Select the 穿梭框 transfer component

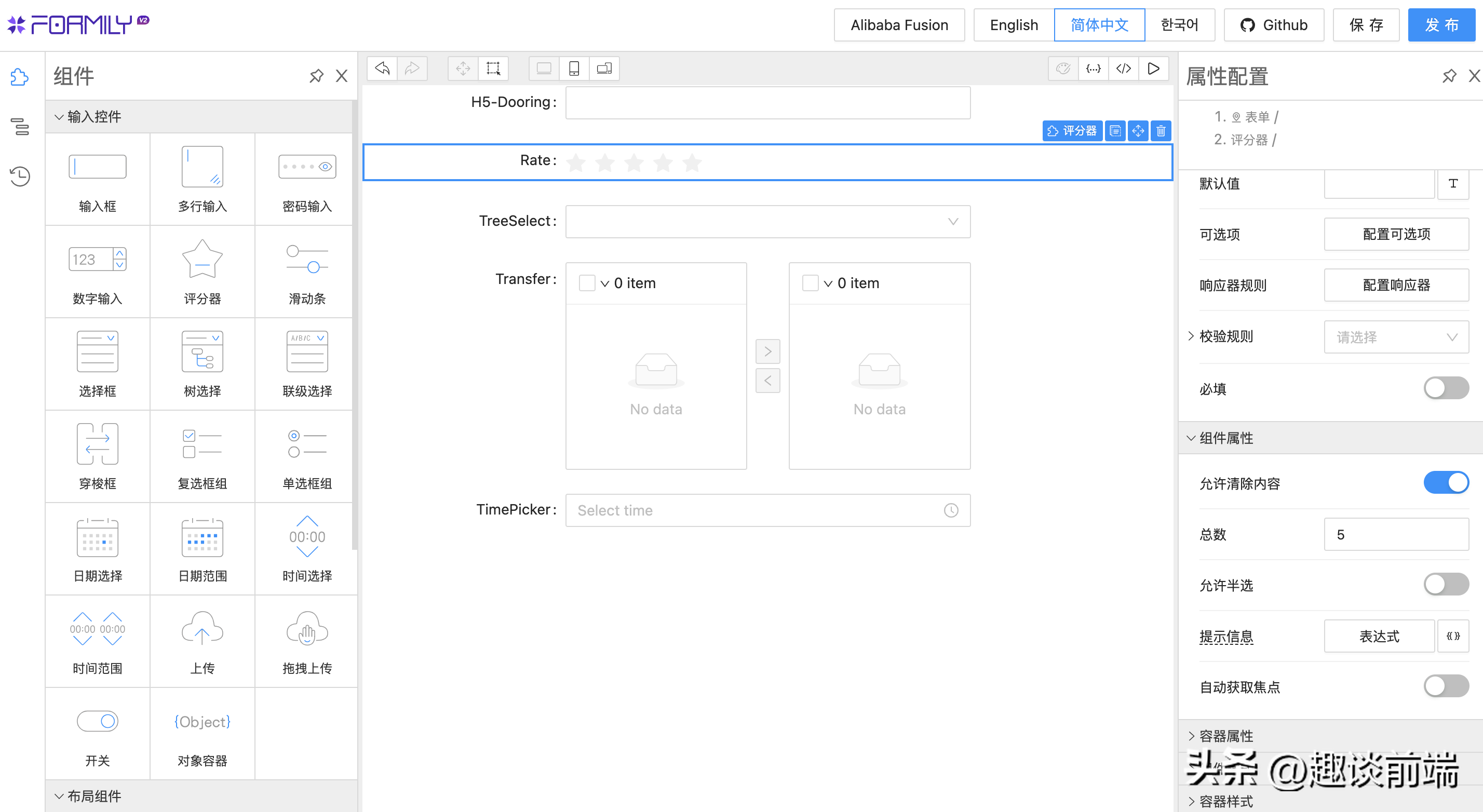pyautogui.click(x=97, y=456)
